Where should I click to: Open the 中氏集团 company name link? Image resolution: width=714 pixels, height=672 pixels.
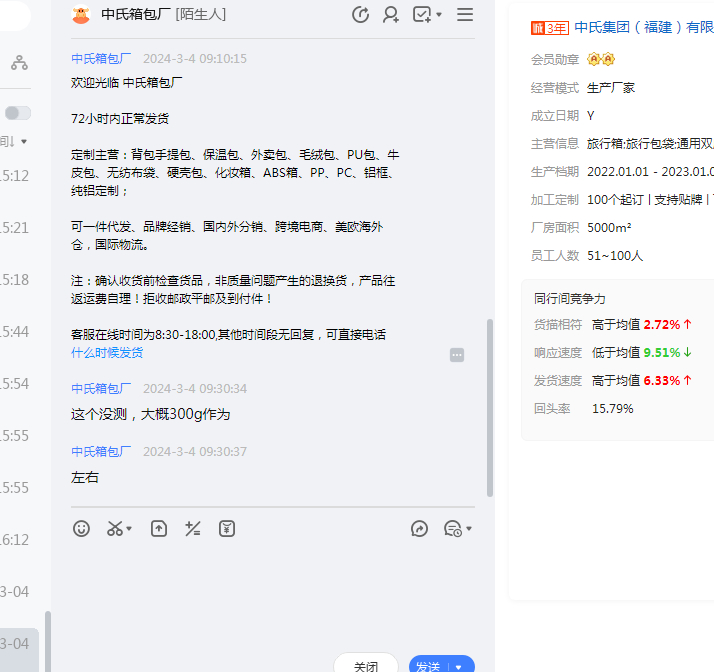click(x=643, y=27)
